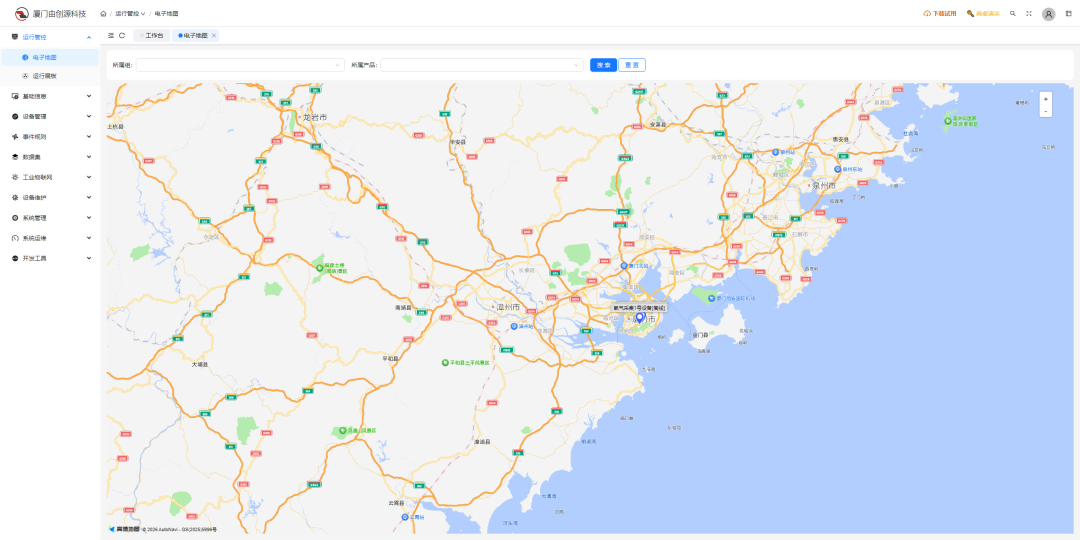Expand the 设备管理 sidebar menu

coord(50,116)
